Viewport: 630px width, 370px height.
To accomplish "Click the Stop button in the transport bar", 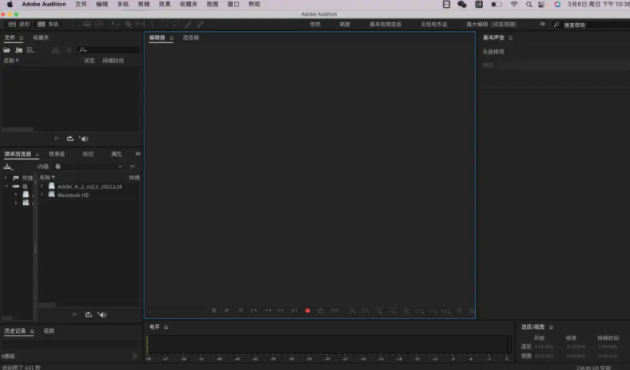I will [x=214, y=311].
